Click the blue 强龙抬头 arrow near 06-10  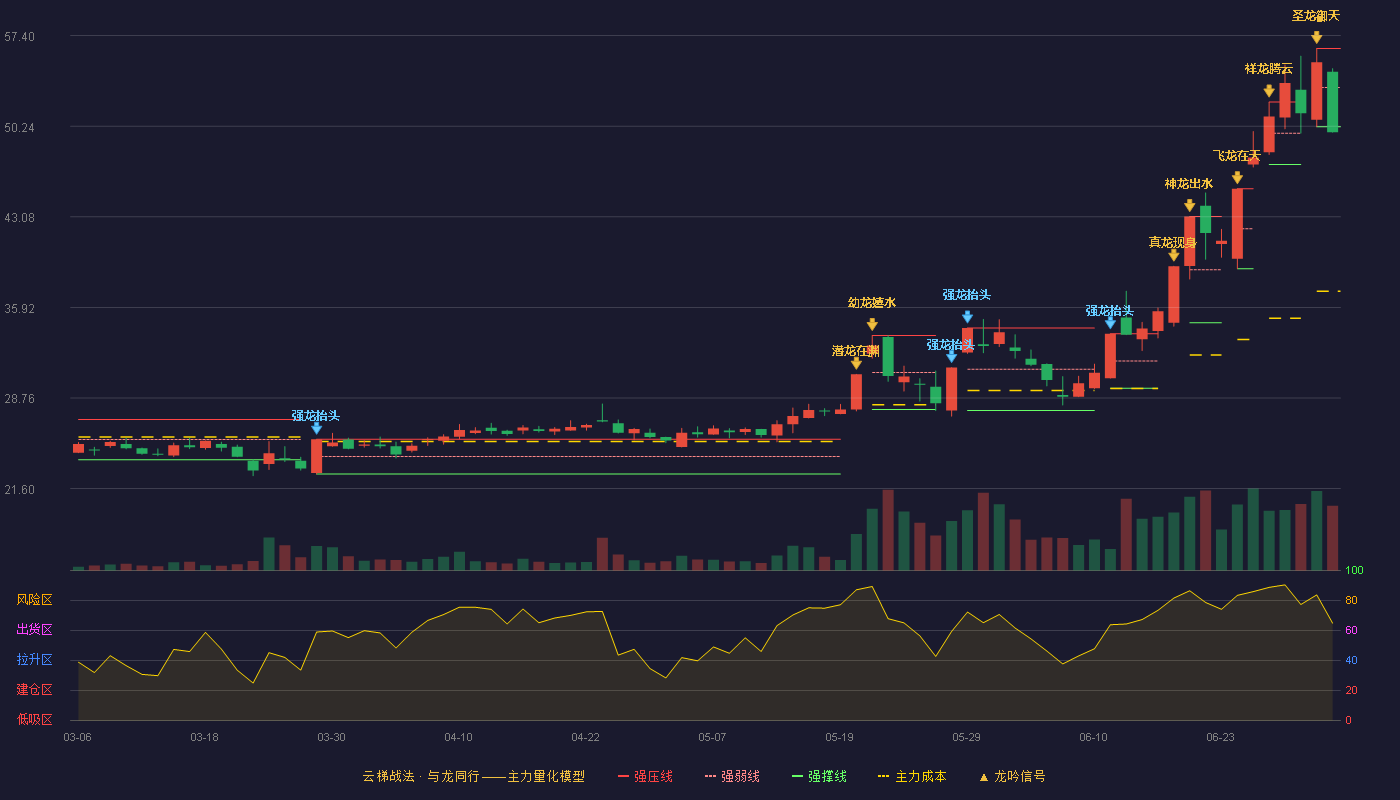[x=1110, y=322]
